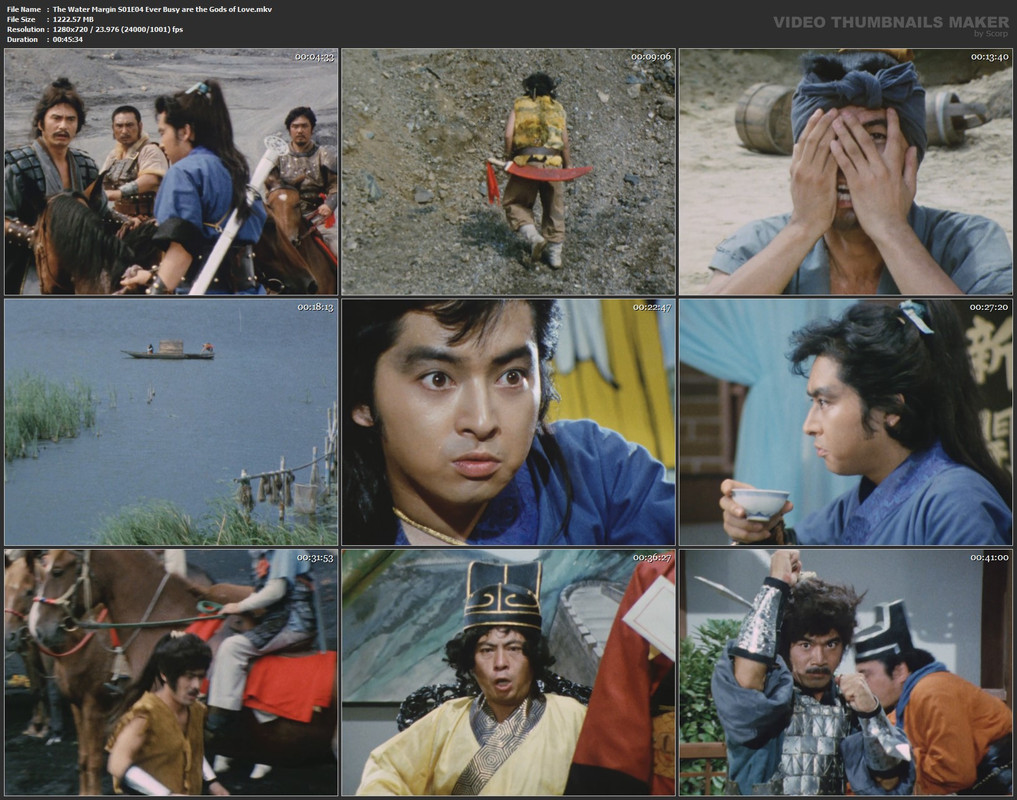Open the thumbnail timestamped 00:13:40
Image resolution: width=1017 pixels, height=800 pixels.
point(846,172)
